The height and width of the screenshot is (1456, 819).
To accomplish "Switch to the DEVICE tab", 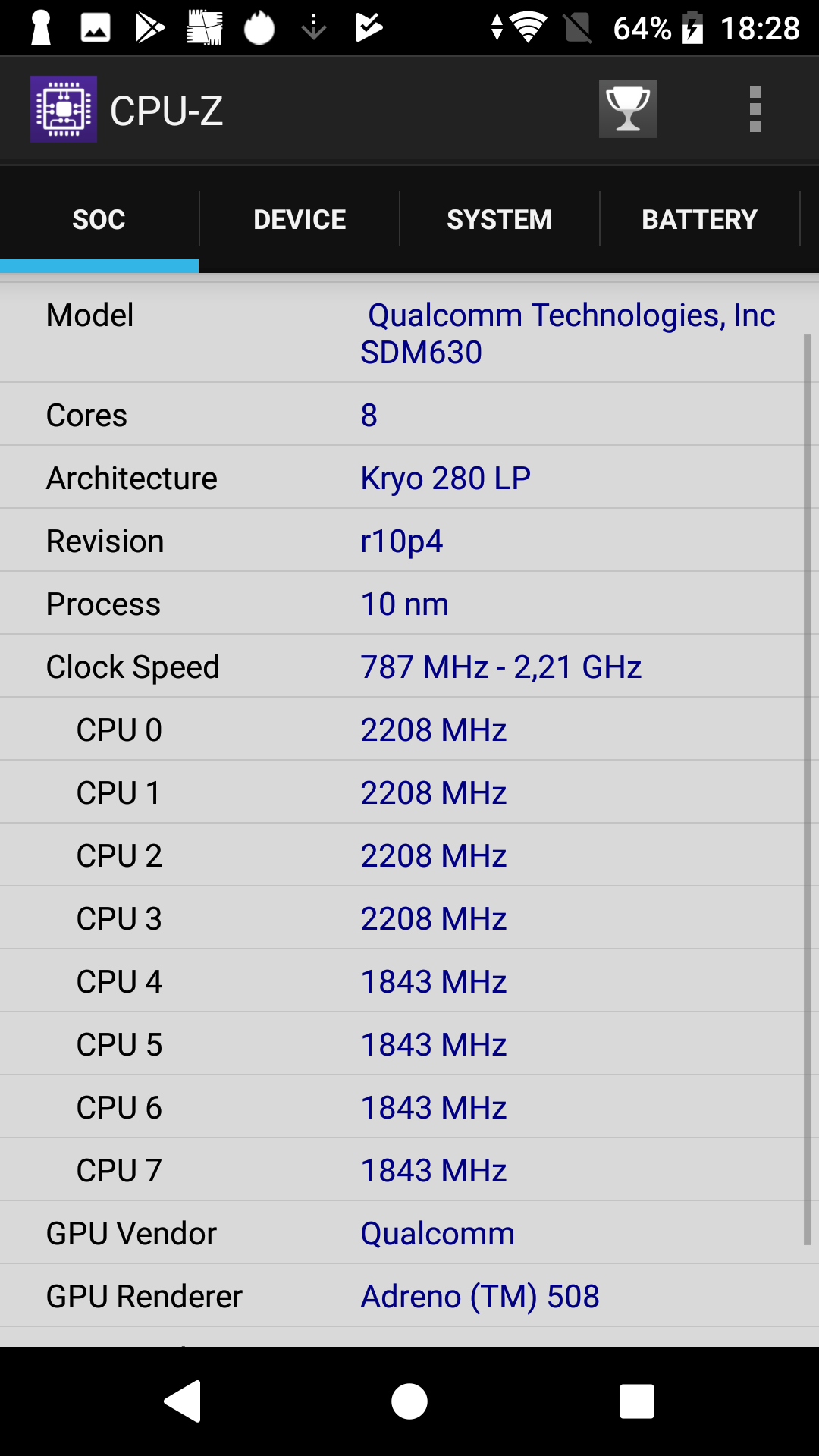I will coord(300,219).
